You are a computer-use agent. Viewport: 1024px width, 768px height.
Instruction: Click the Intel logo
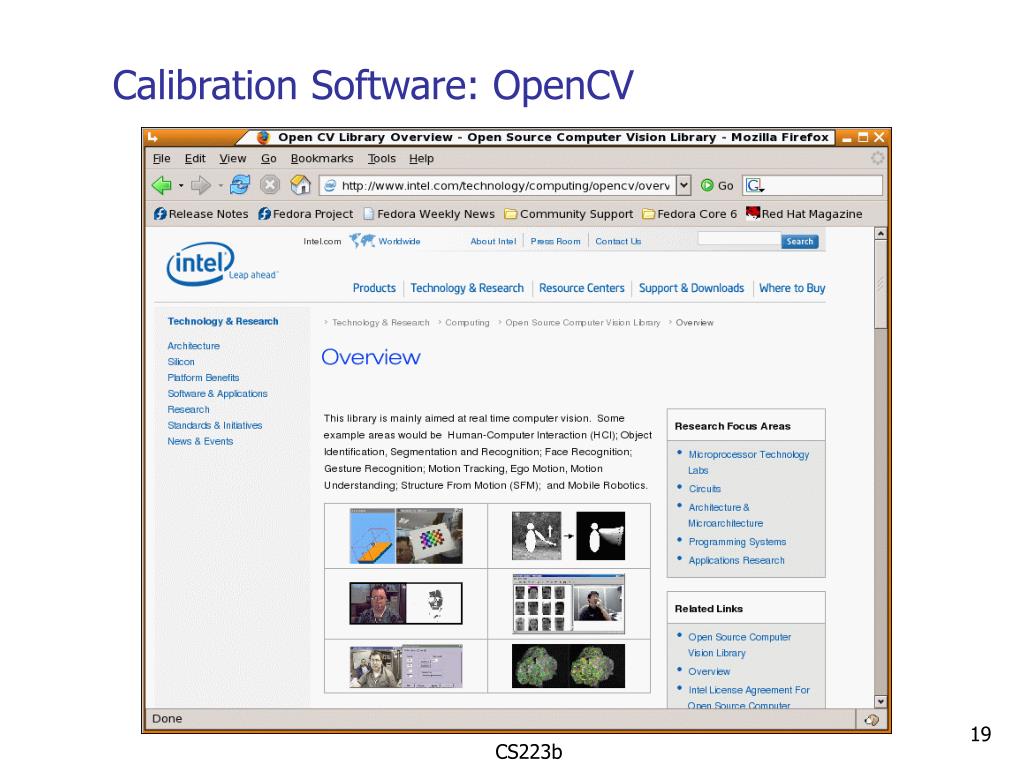click(200, 264)
